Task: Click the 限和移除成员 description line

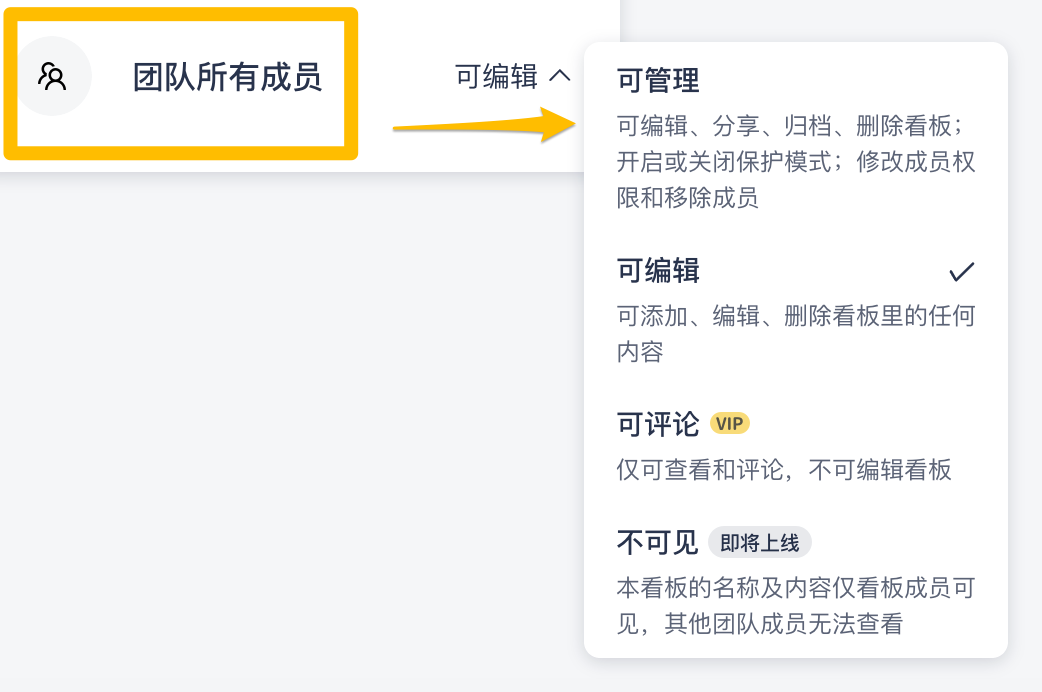Action: (688, 198)
